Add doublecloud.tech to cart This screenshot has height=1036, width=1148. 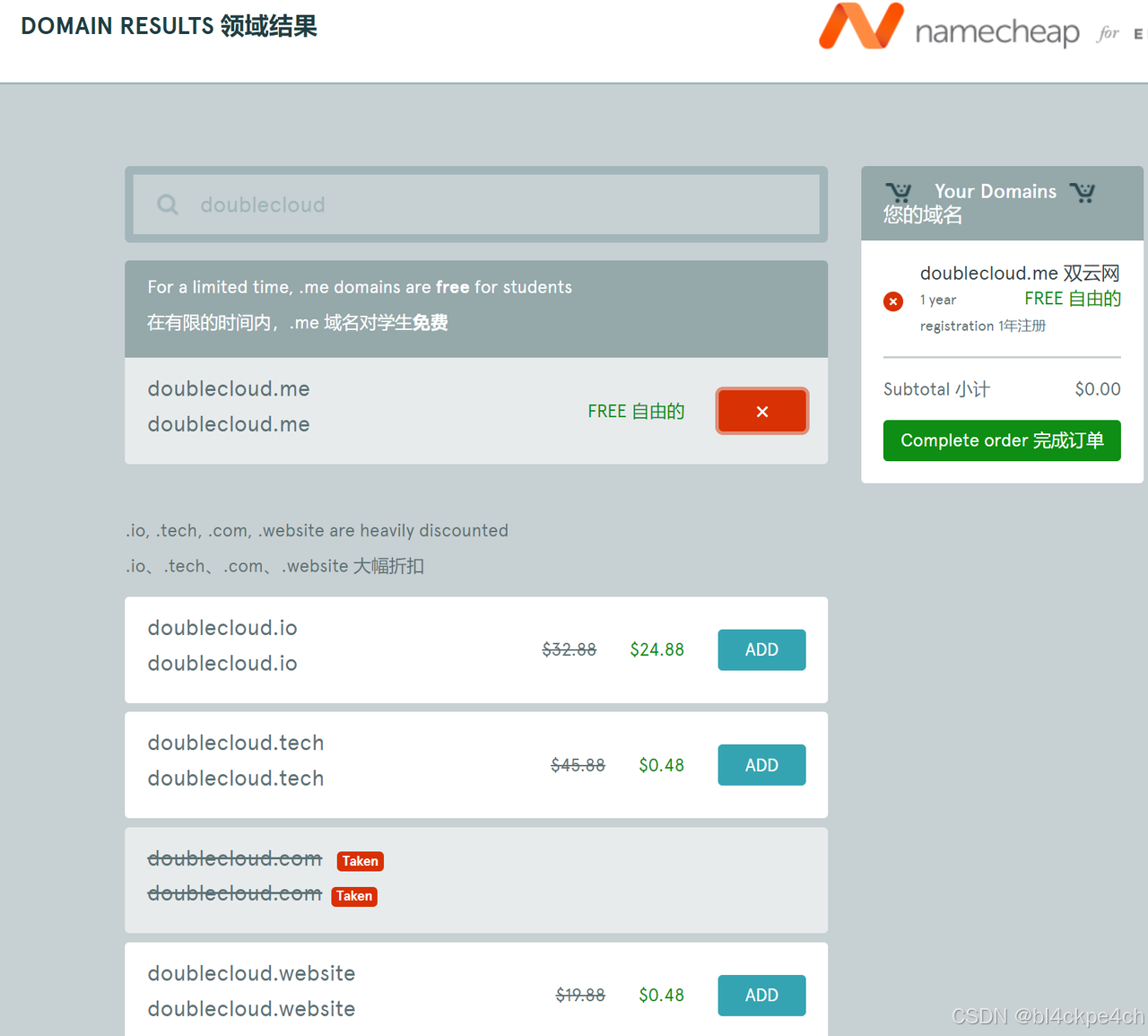pos(761,765)
